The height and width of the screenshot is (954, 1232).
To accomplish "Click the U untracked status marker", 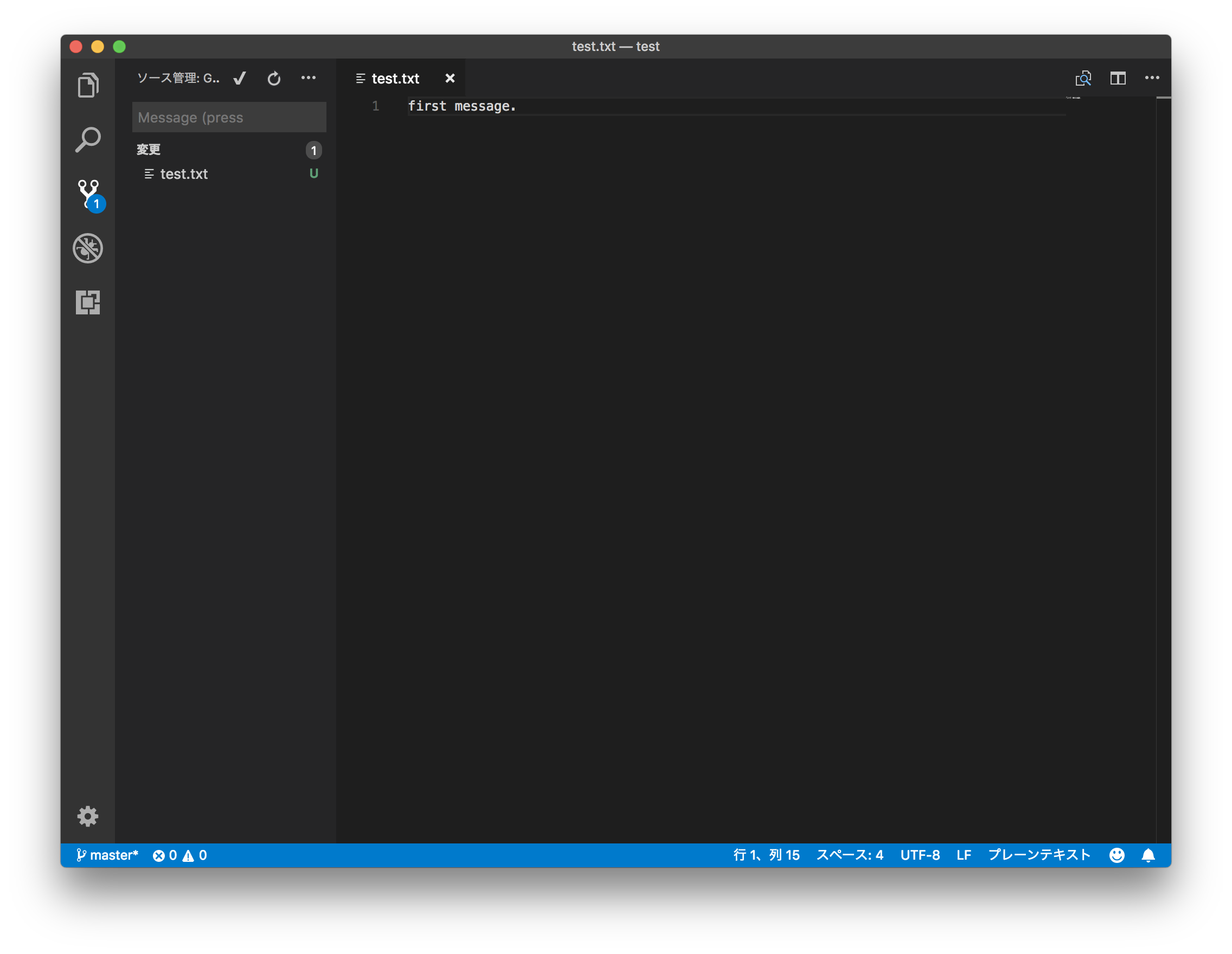I will pos(313,173).
